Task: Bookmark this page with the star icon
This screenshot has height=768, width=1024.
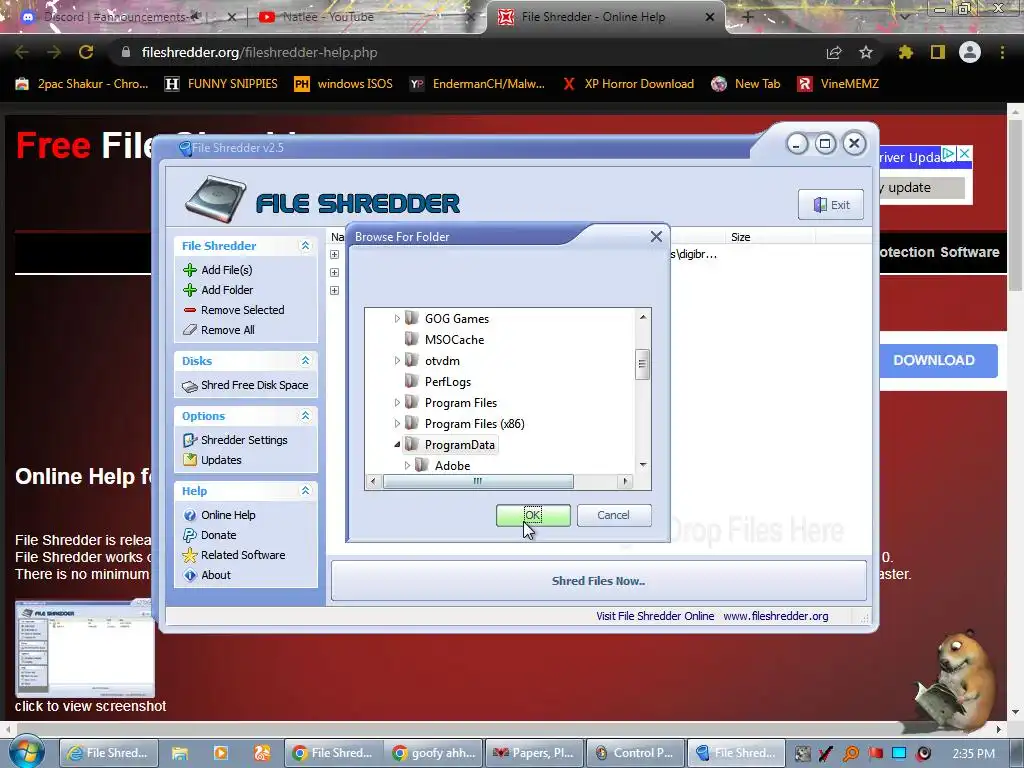Action: tap(866, 52)
